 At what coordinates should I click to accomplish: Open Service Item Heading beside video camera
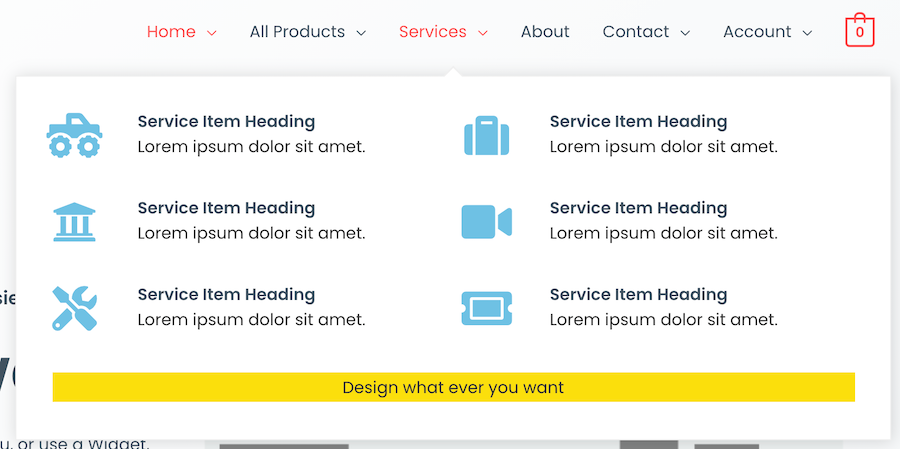[638, 208]
